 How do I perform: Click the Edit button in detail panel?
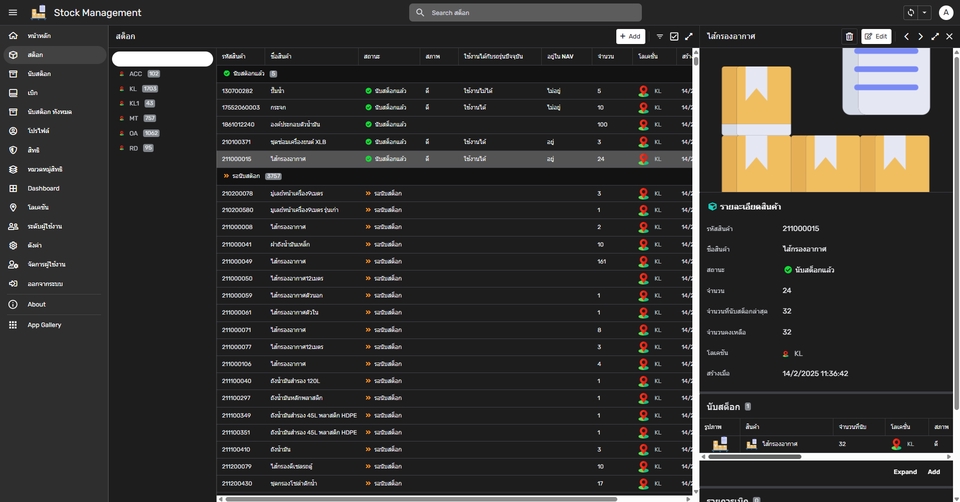(876, 36)
